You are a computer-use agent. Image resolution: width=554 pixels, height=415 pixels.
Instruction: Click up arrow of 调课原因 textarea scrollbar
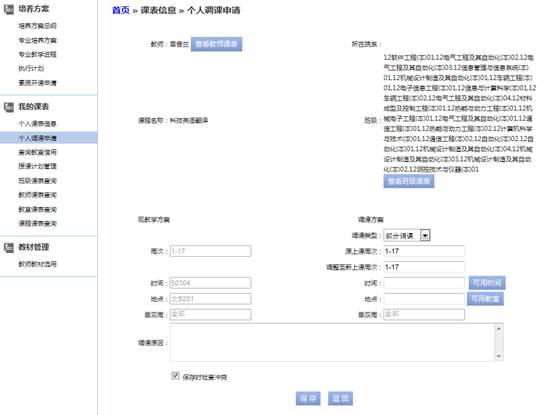click(x=499, y=329)
